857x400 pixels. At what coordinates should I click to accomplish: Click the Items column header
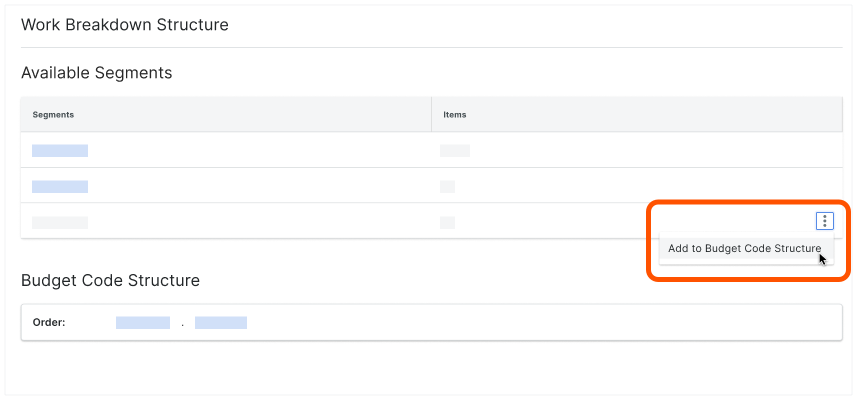[x=455, y=115]
